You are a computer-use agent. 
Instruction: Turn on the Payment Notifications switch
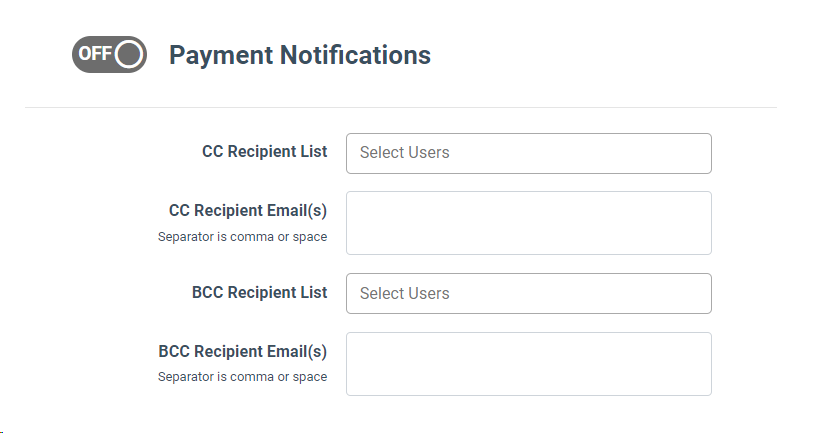109,54
